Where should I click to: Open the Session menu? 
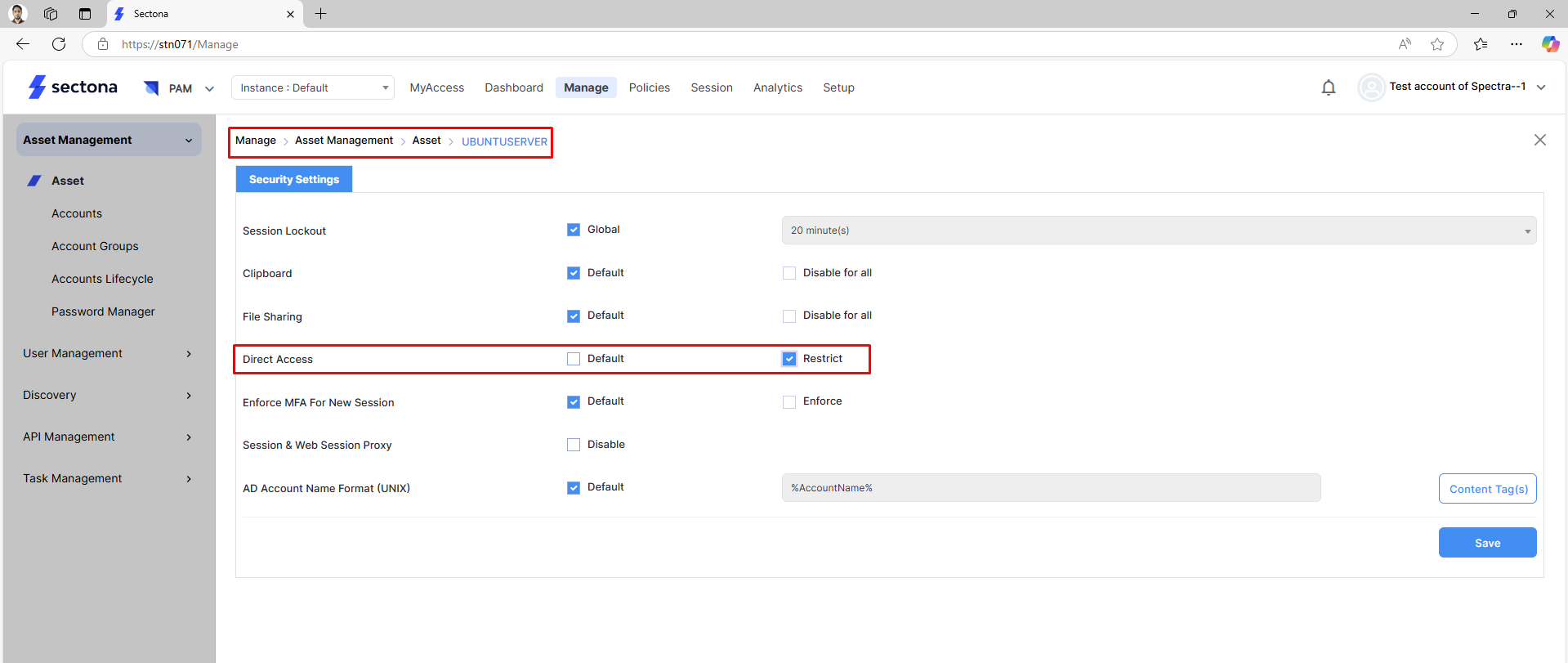pyautogui.click(x=712, y=87)
